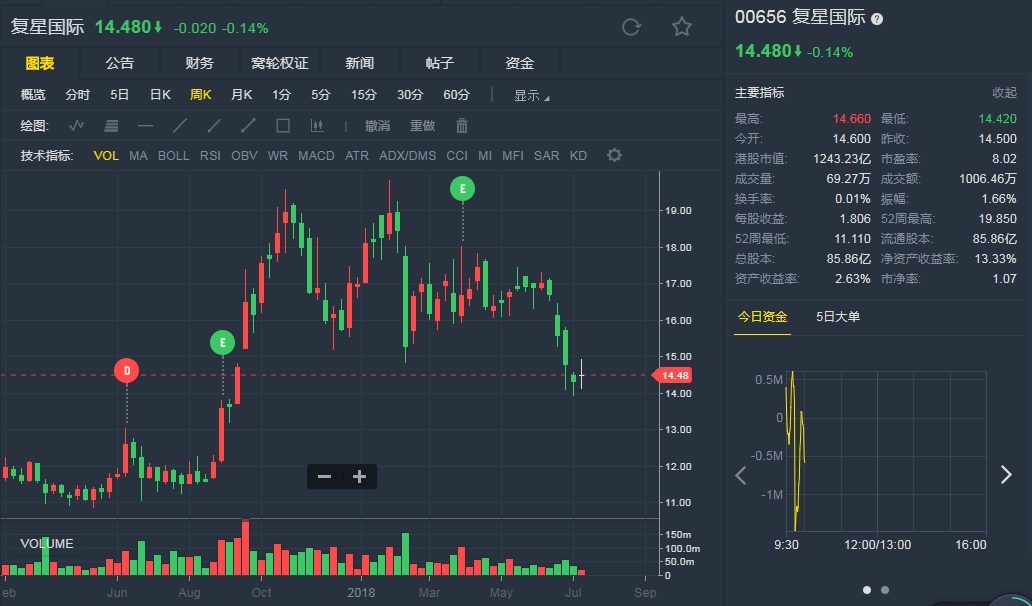Zoom in chart with plus button
The image size is (1032, 606).
360,477
